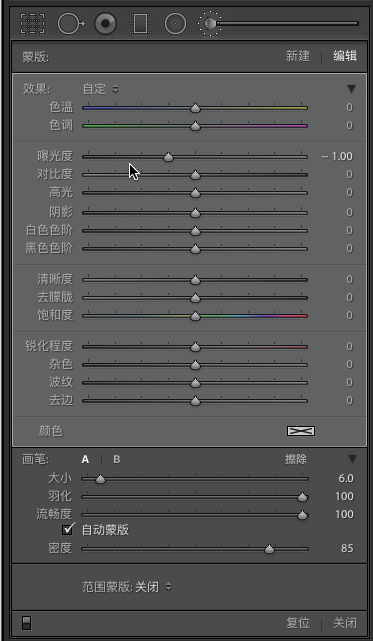The width and height of the screenshot is (373, 641).
Task: Select the Spot Removal tool icon
Action: (71, 24)
